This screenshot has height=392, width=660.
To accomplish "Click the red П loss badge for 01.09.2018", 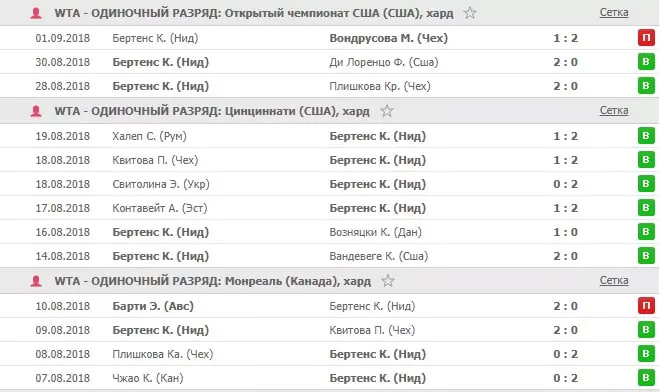I will tap(646, 38).
